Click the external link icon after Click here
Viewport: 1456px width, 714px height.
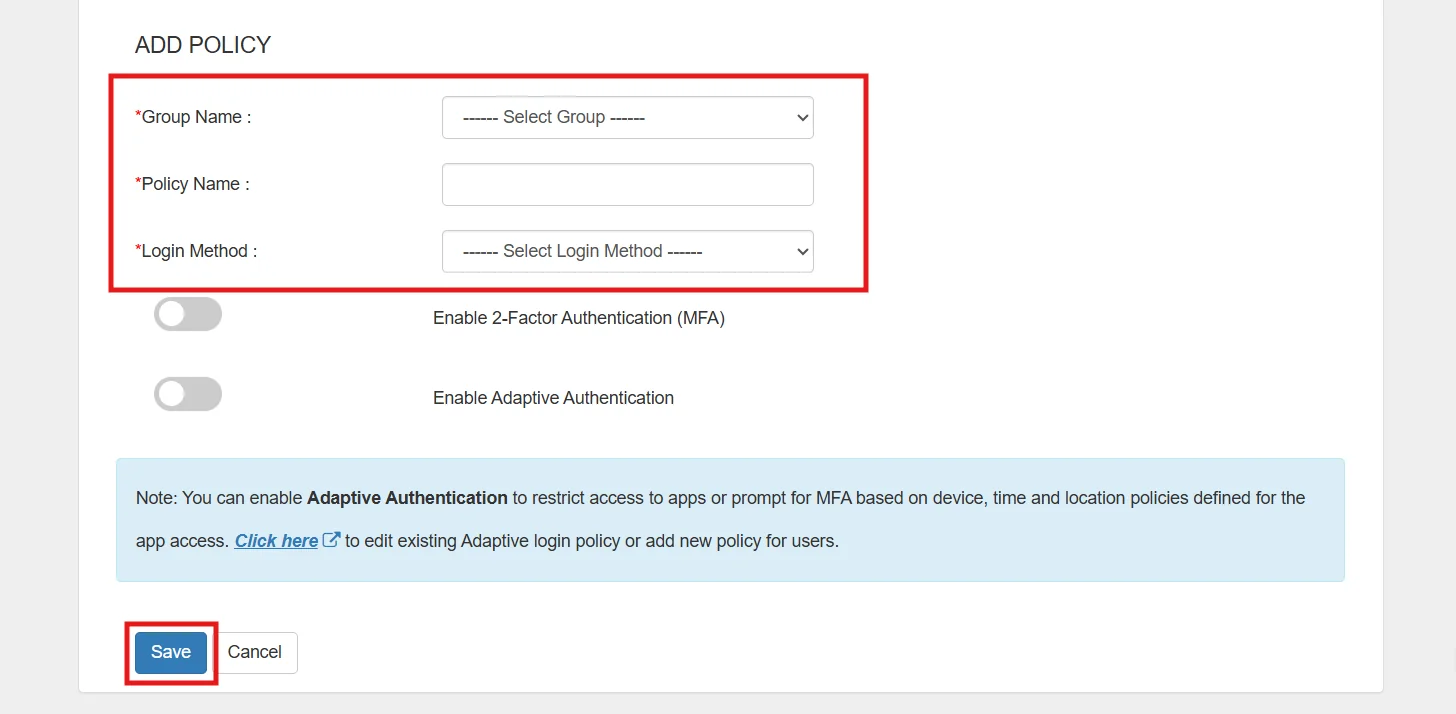(x=332, y=540)
